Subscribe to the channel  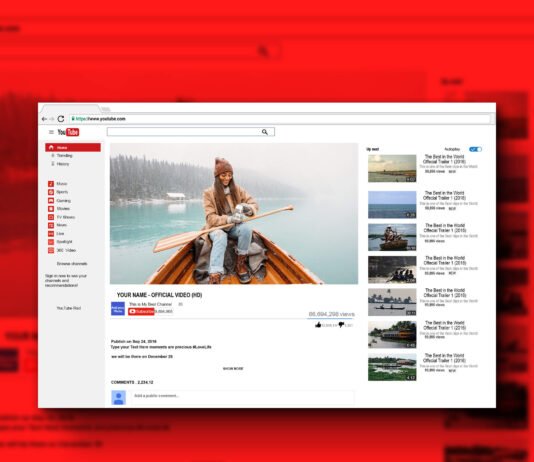[x=141, y=311]
